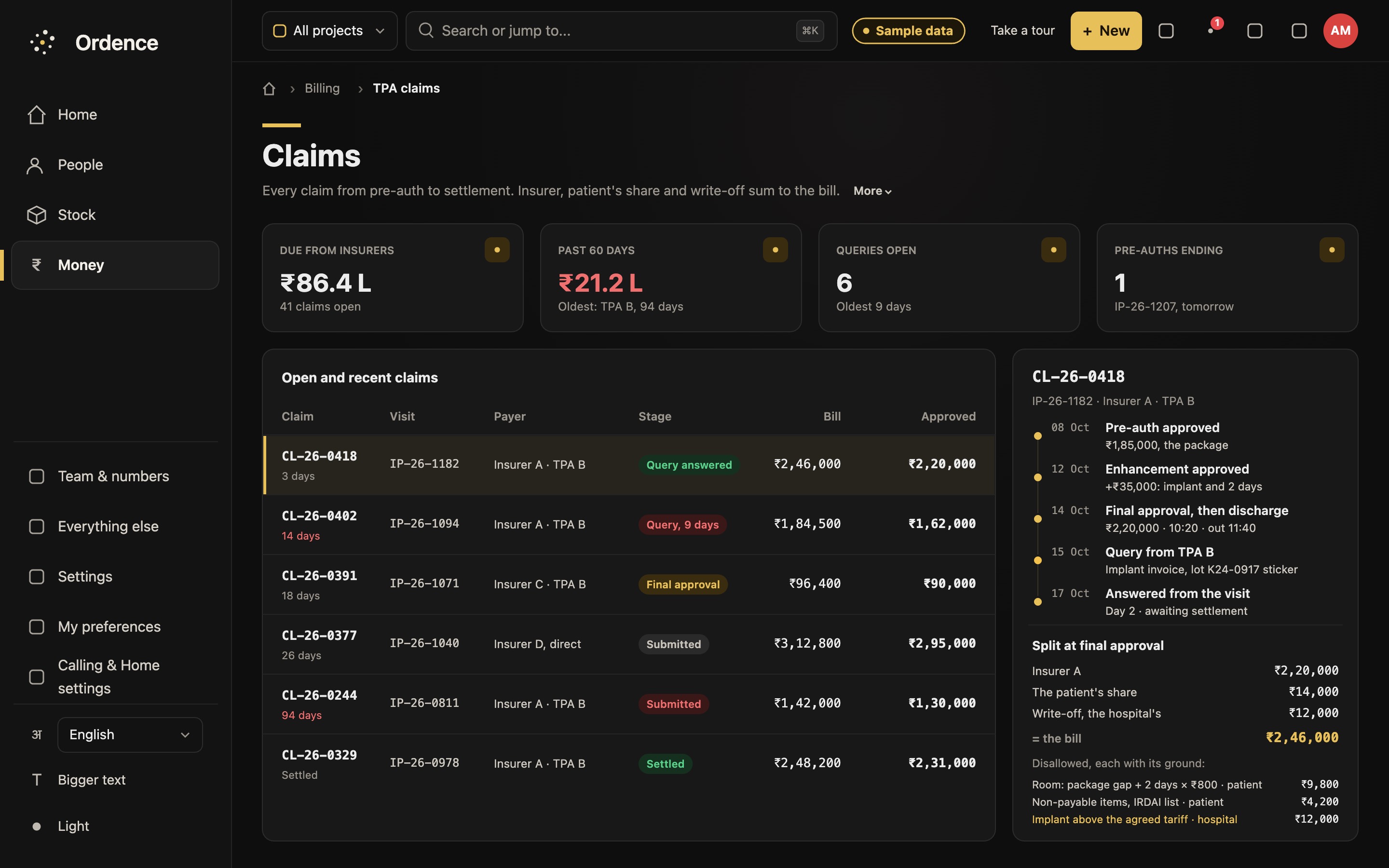The image size is (1389, 868).
Task: Click visit IP-26-0978
Action: pyautogui.click(x=424, y=763)
